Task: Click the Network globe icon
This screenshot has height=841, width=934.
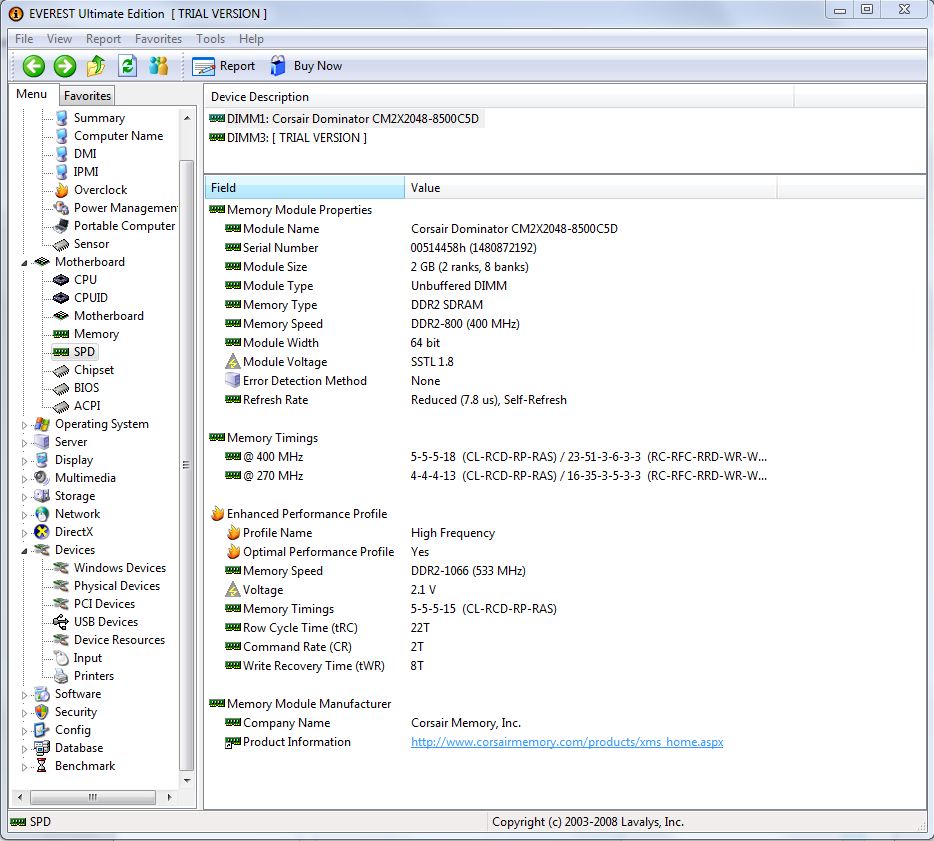Action: coord(42,514)
